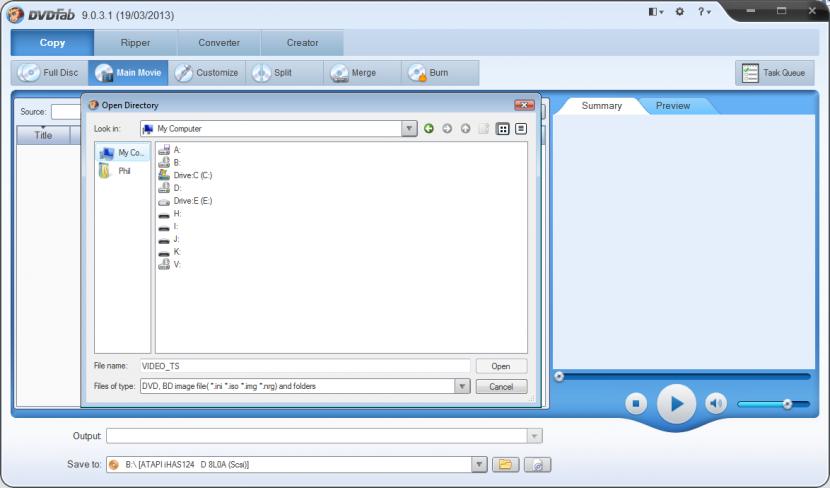Close the Open Directory dialog
The image size is (830, 488).
(x=524, y=105)
